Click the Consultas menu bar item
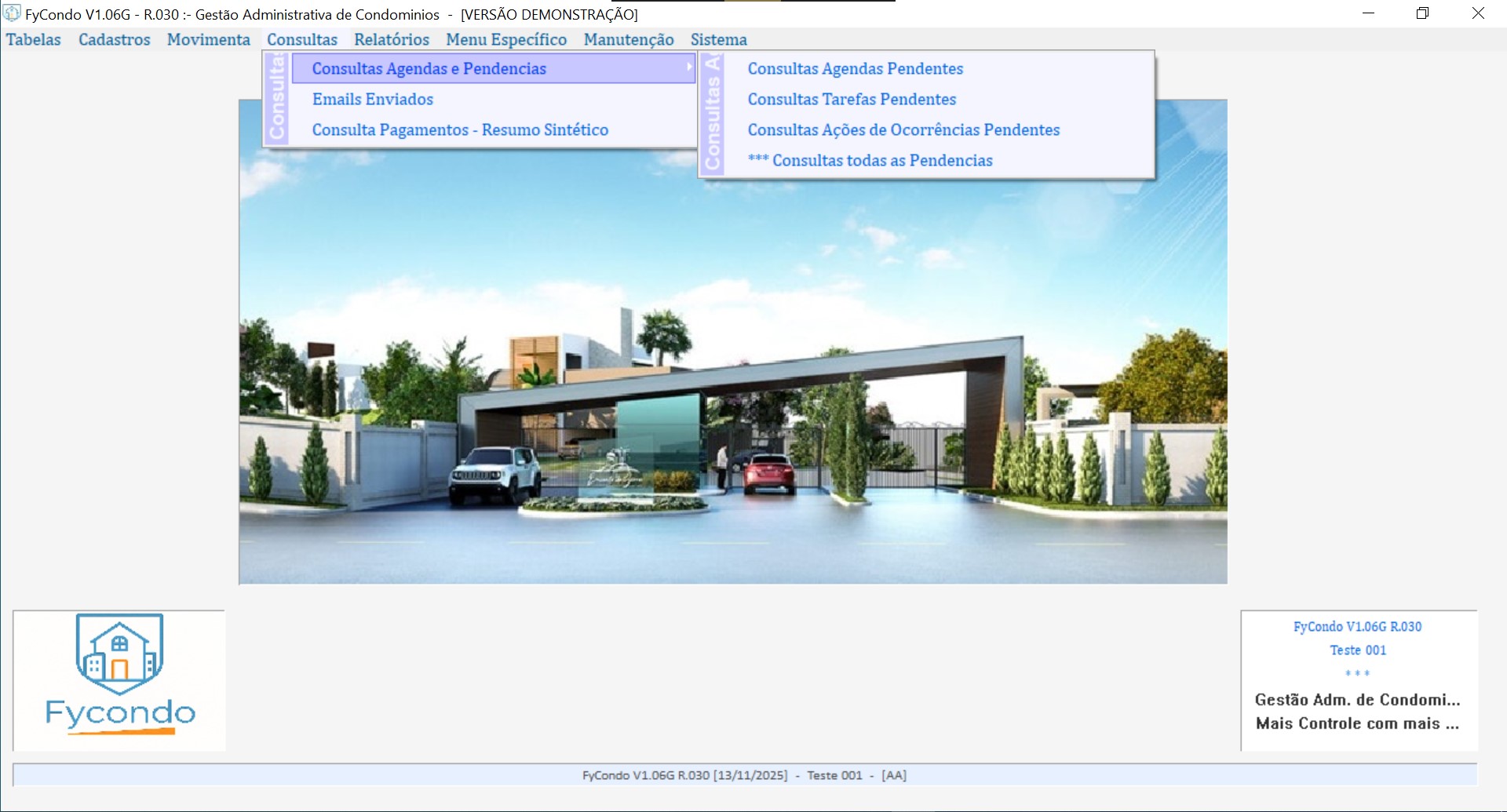Screen dimensions: 1507x812 301,39
